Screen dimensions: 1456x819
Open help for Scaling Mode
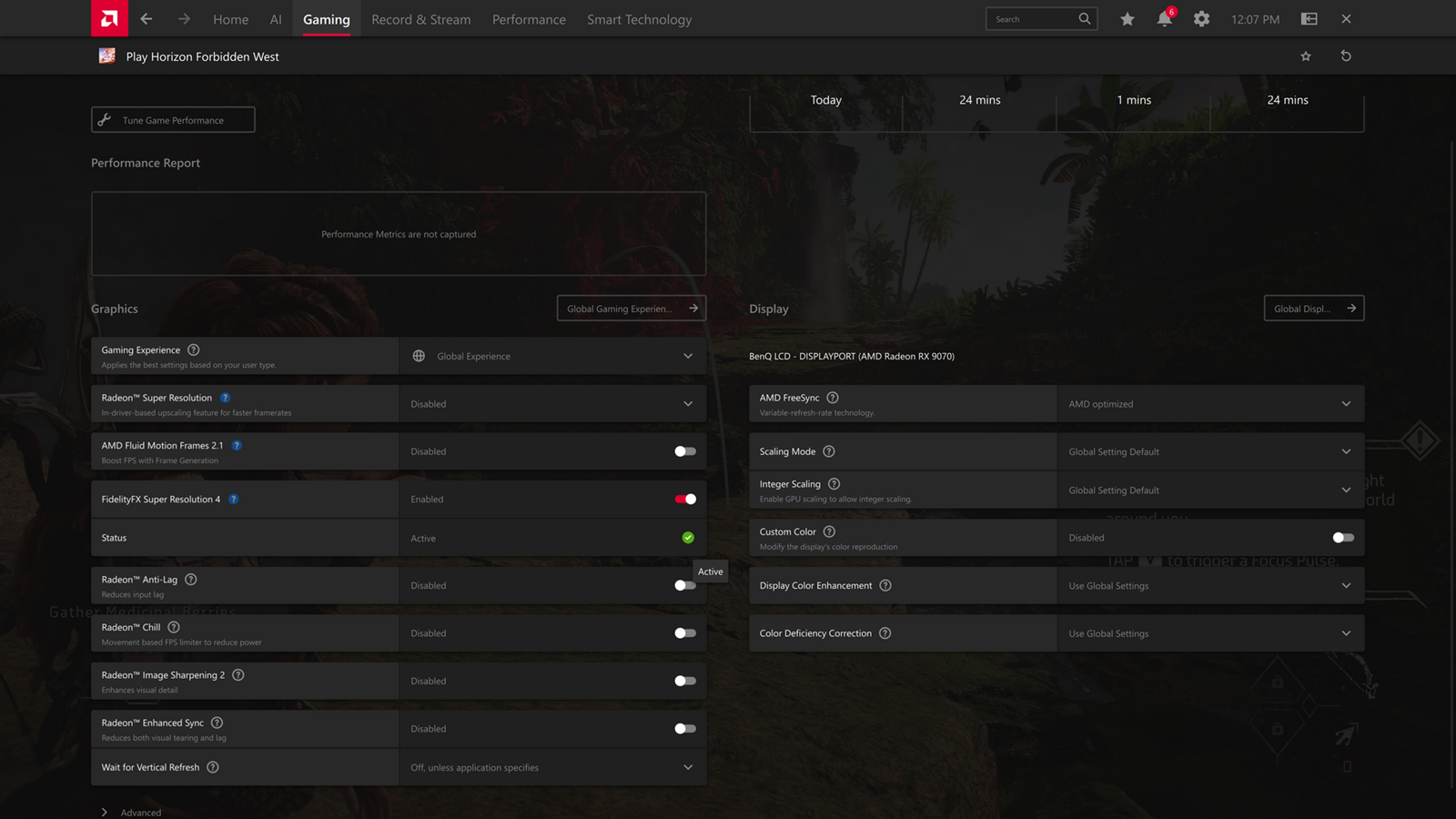829,451
